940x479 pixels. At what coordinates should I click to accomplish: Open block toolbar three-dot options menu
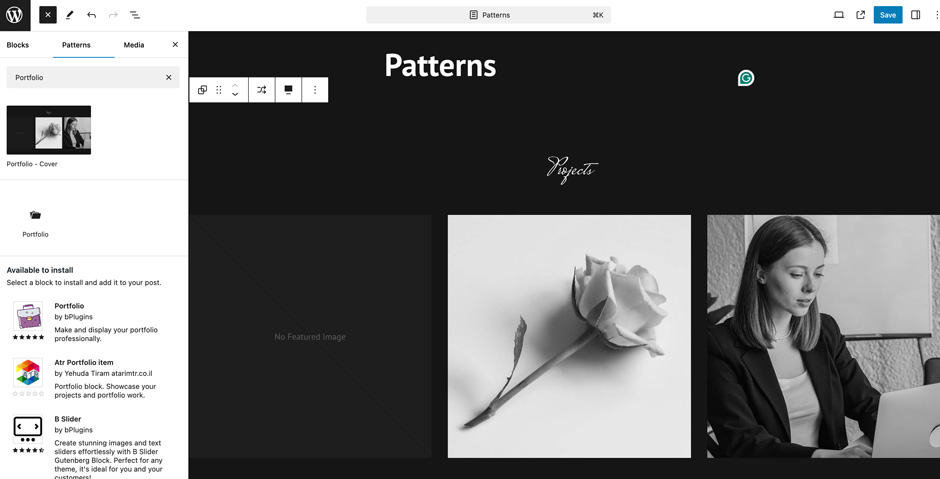click(x=315, y=90)
